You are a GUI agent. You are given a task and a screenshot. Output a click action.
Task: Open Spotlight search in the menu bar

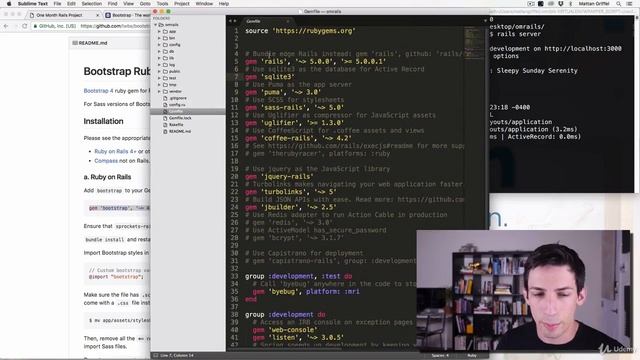619,4
